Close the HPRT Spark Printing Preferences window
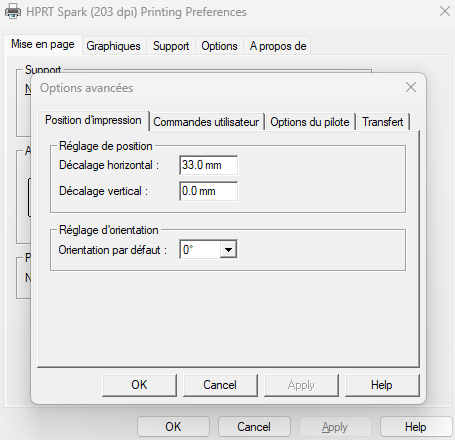This screenshot has height=440, width=455. coord(445,11)
